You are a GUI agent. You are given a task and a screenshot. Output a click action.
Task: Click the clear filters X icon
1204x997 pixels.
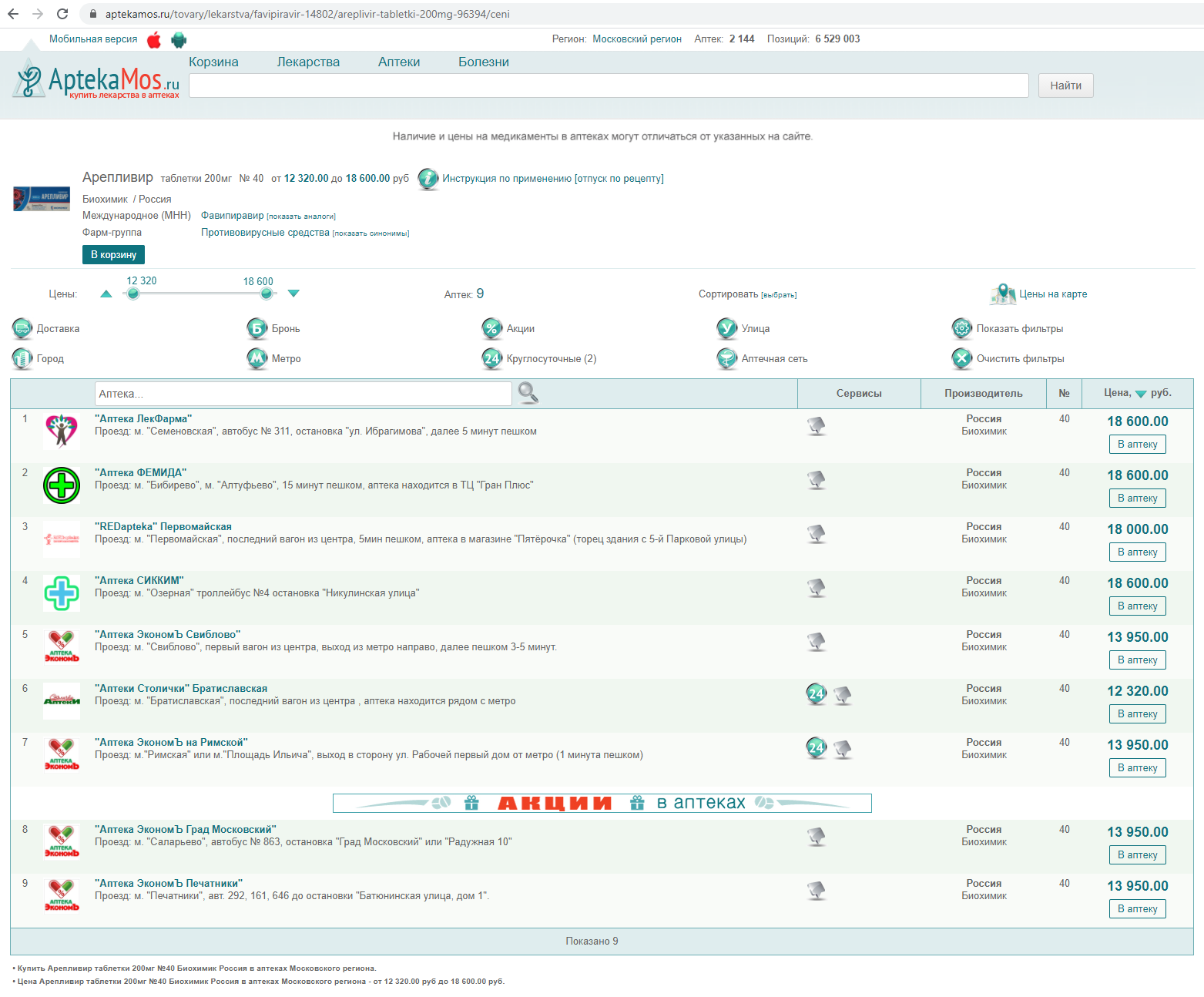point(962,358)
